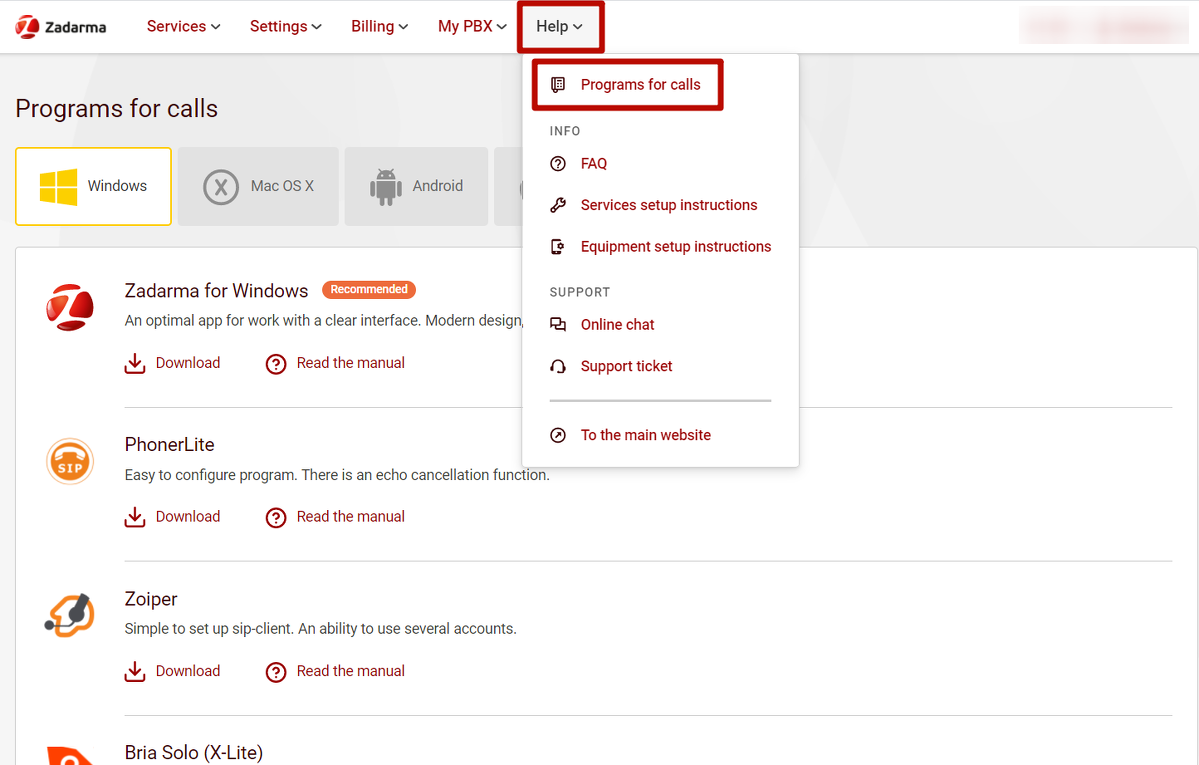Open Equipment setup instructions menu item
Image resolution: width=1199 pixels, height=765 pixels.
[675, 247]
